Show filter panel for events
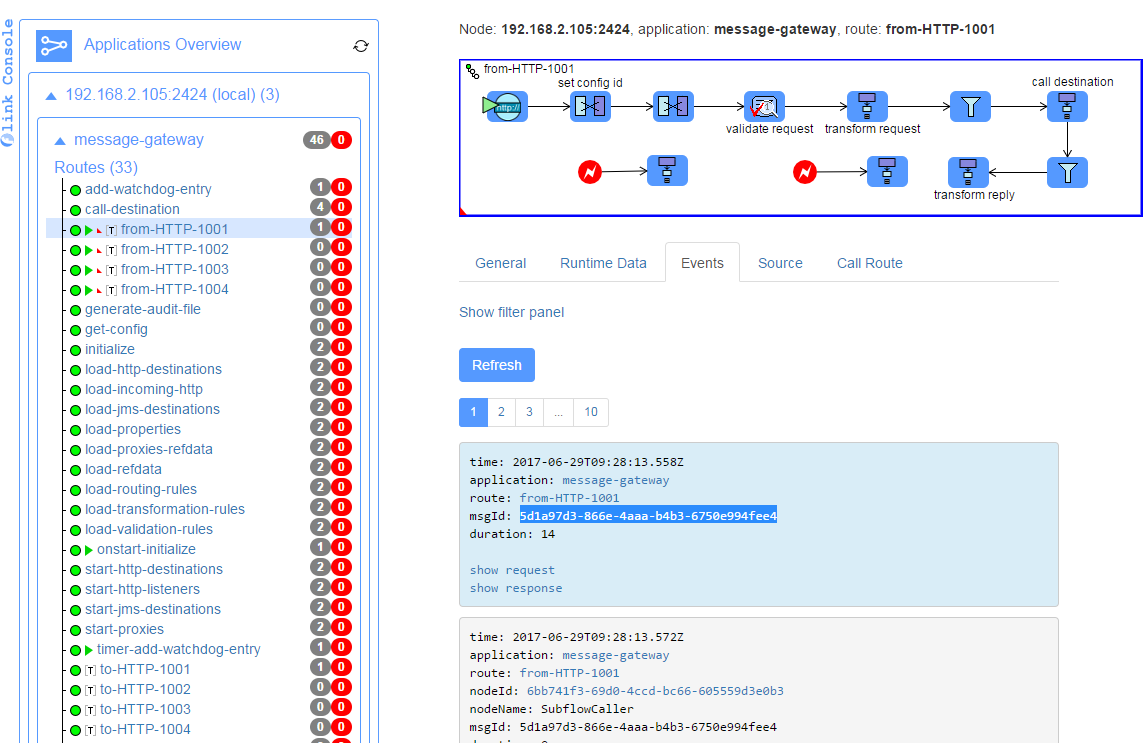1145x743 pixels. coord(511,312)
